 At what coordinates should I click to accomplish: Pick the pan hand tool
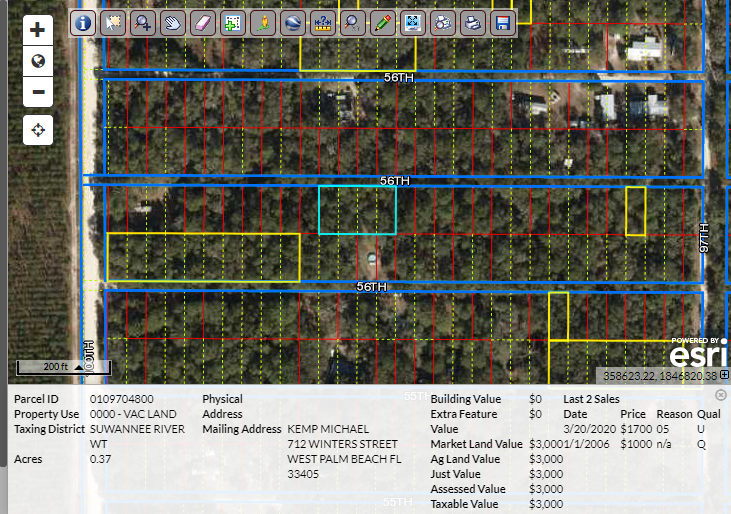coord(173,22)
